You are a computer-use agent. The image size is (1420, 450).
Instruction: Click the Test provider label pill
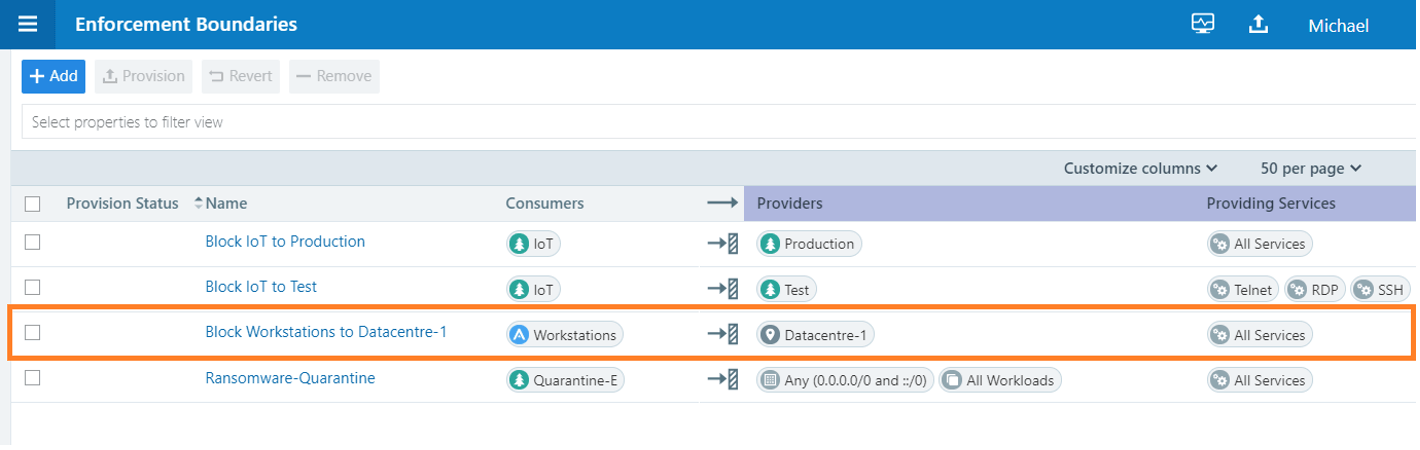click(787, 289)
